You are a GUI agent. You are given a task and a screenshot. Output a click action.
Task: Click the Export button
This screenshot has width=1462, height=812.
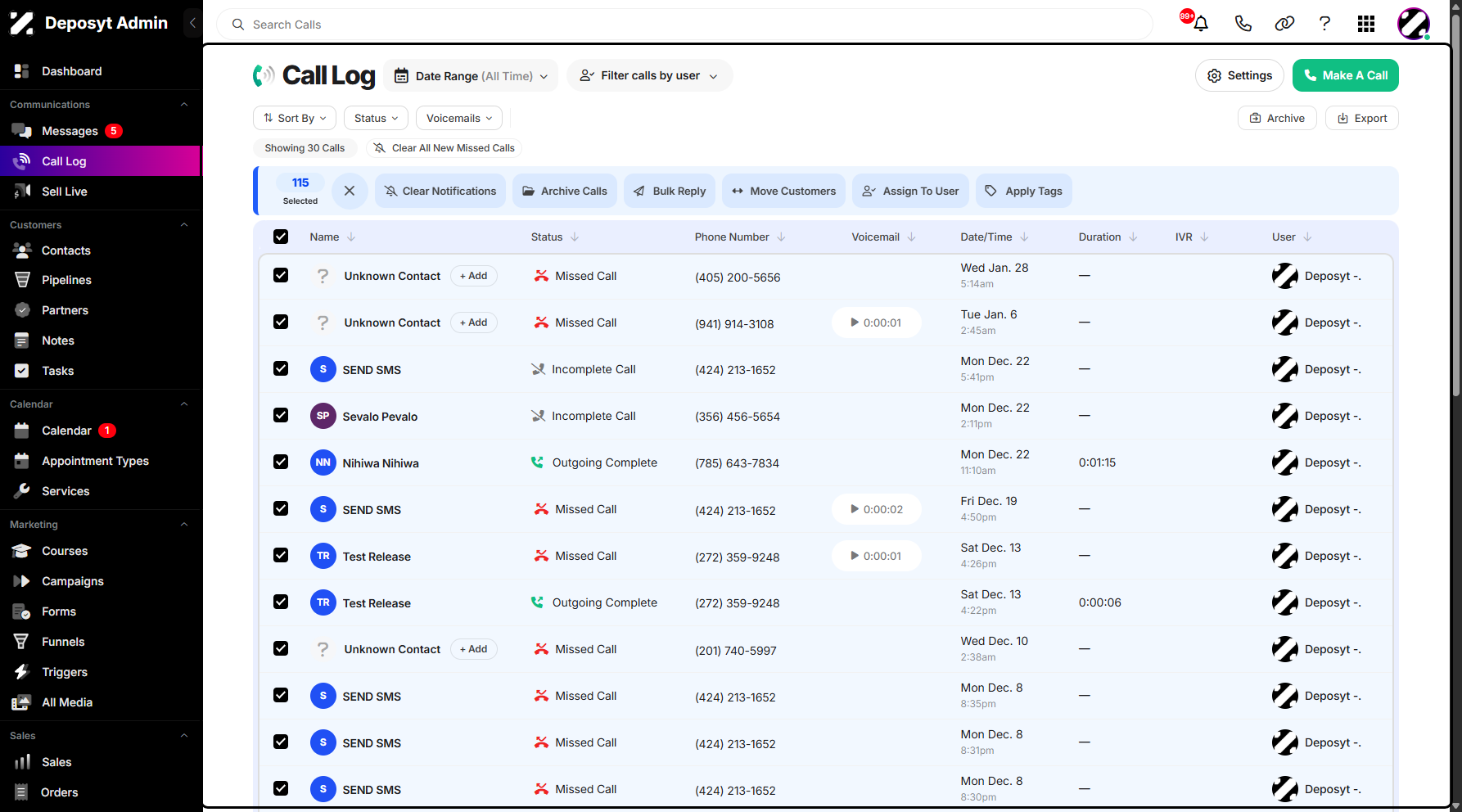[1362, 118]
